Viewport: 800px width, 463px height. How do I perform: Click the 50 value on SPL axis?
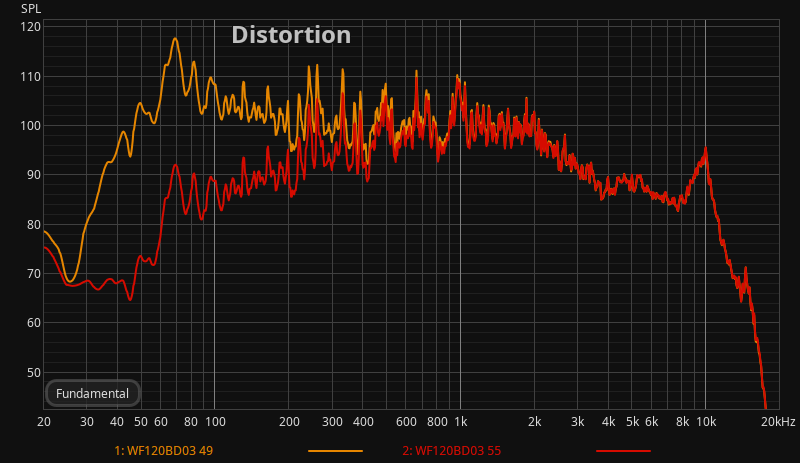point(33,373)
